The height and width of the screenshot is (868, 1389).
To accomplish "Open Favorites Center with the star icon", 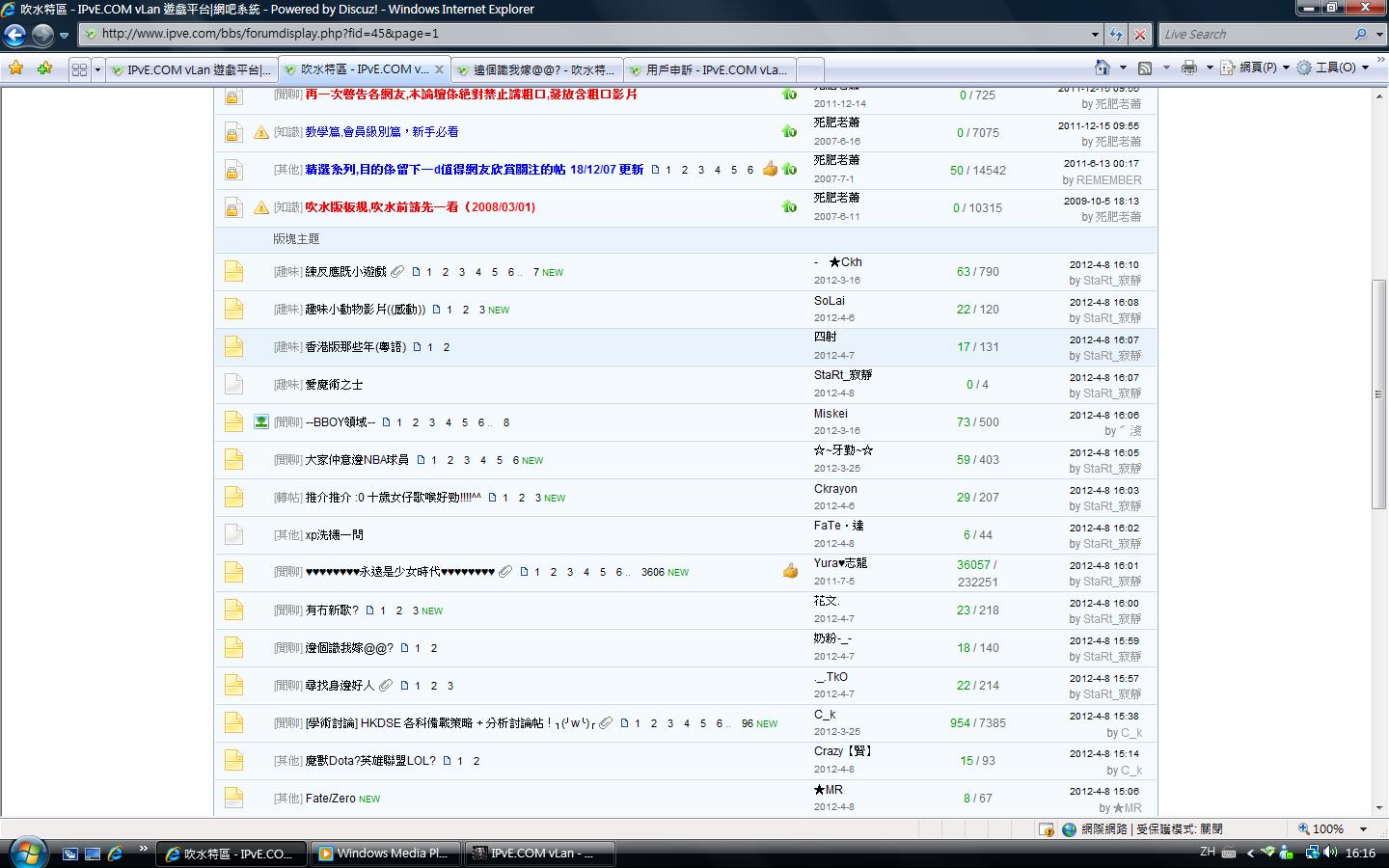I will 16,68.
